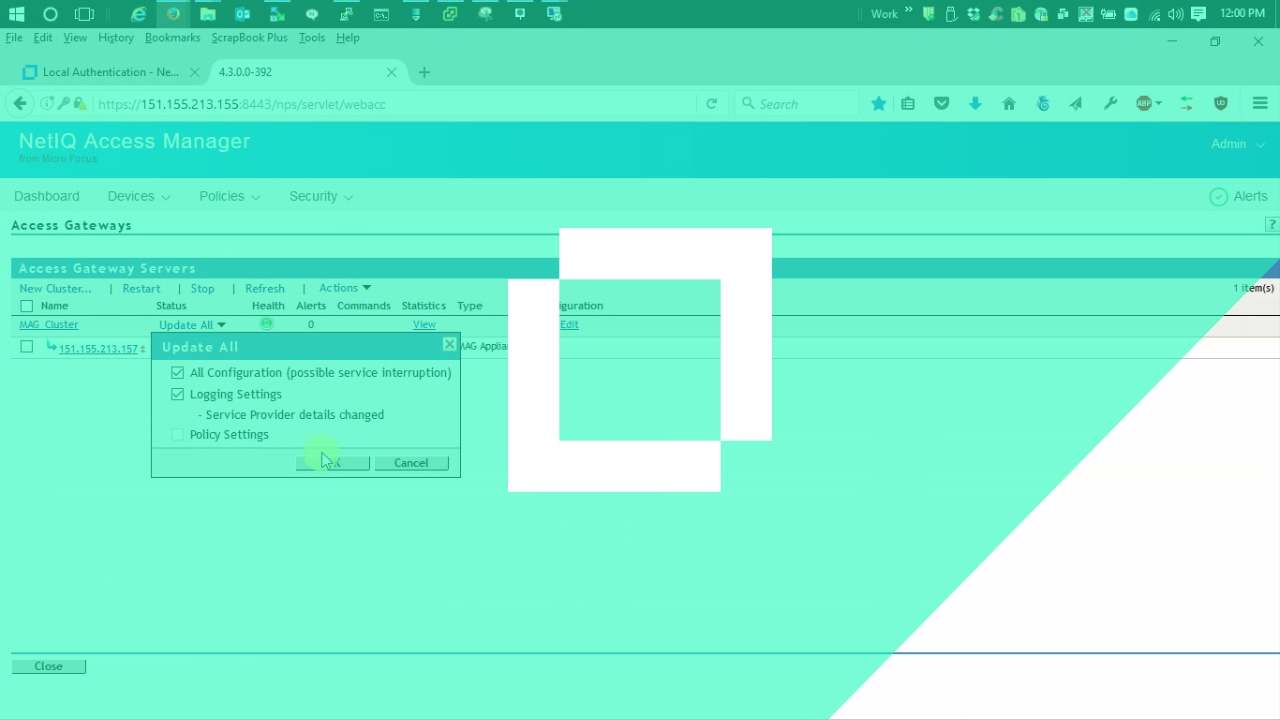Uncheck the Logging Settings checkbox

(178, 395)
